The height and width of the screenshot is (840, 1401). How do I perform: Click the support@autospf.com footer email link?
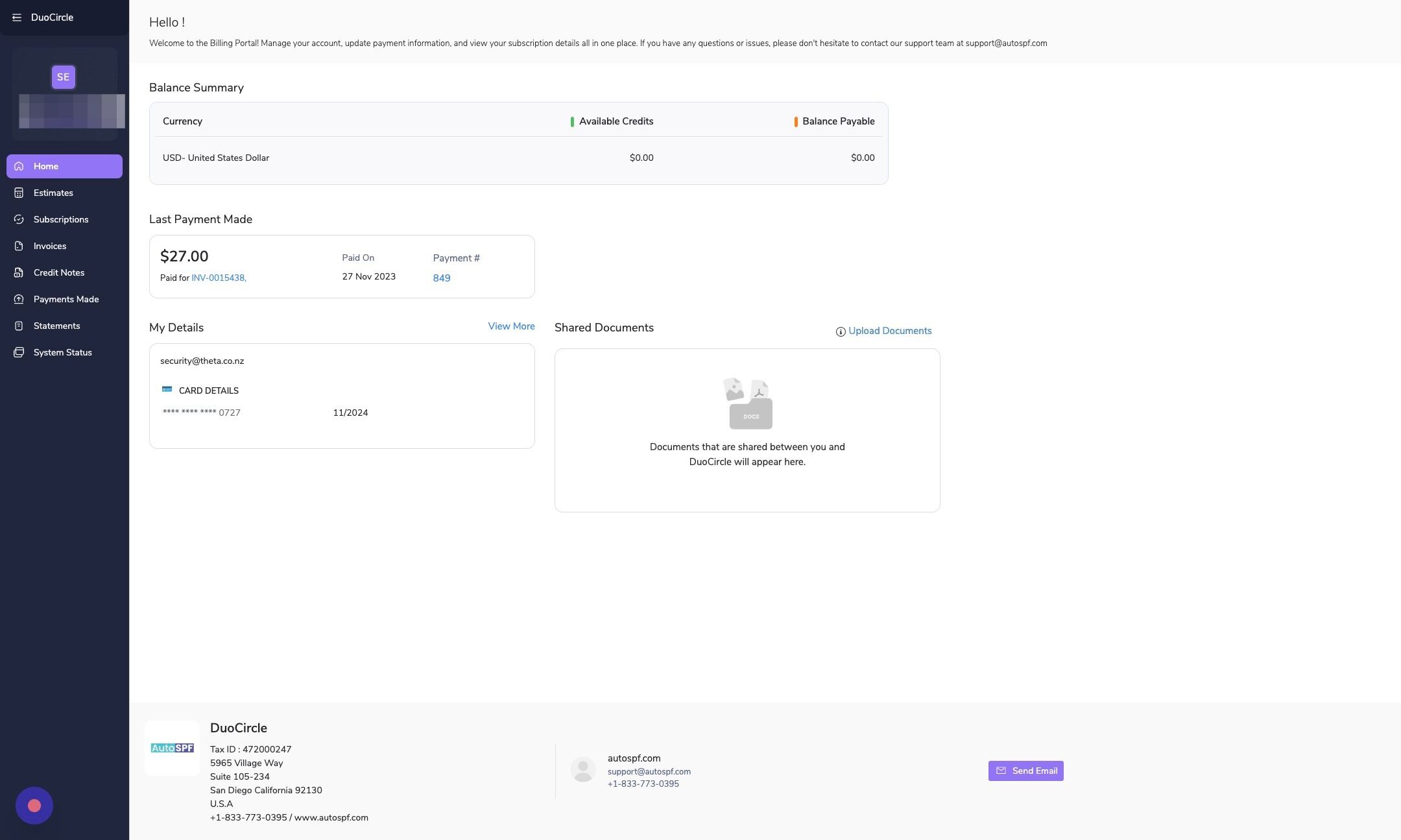click(649, 772)
